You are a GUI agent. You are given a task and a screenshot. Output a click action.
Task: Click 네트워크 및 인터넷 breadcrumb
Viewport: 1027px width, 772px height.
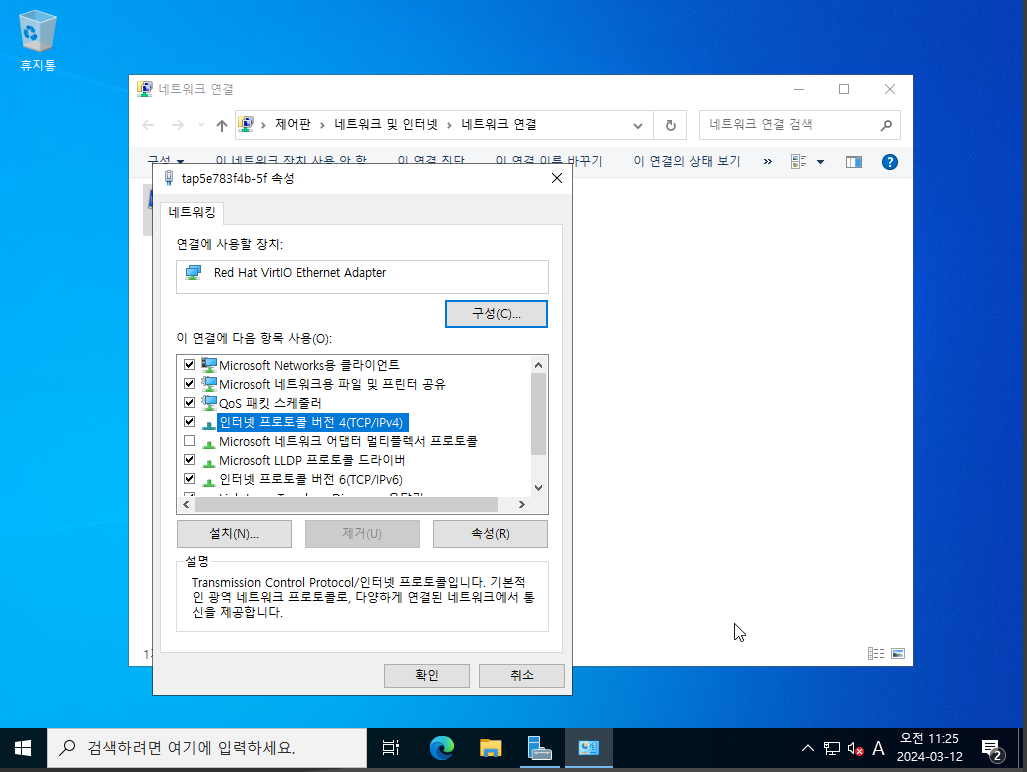click(x=386, y=124)
